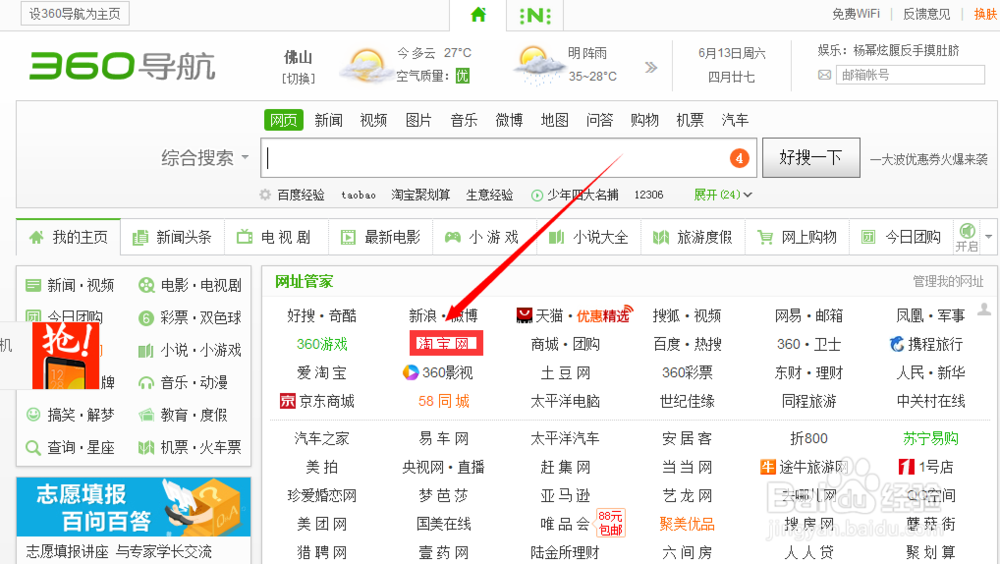1000x564 pixels.
Task: Open the gear icon beside 百度经验
Action: pyautogui.click(x=265, y=195)
